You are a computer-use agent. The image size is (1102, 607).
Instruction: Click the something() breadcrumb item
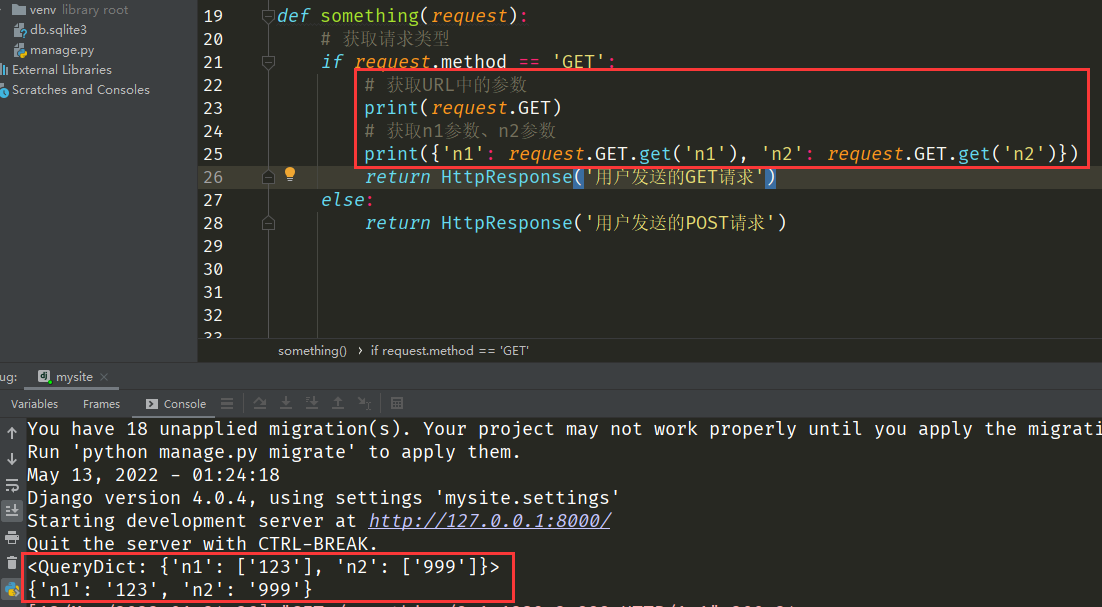pos(312,351)
